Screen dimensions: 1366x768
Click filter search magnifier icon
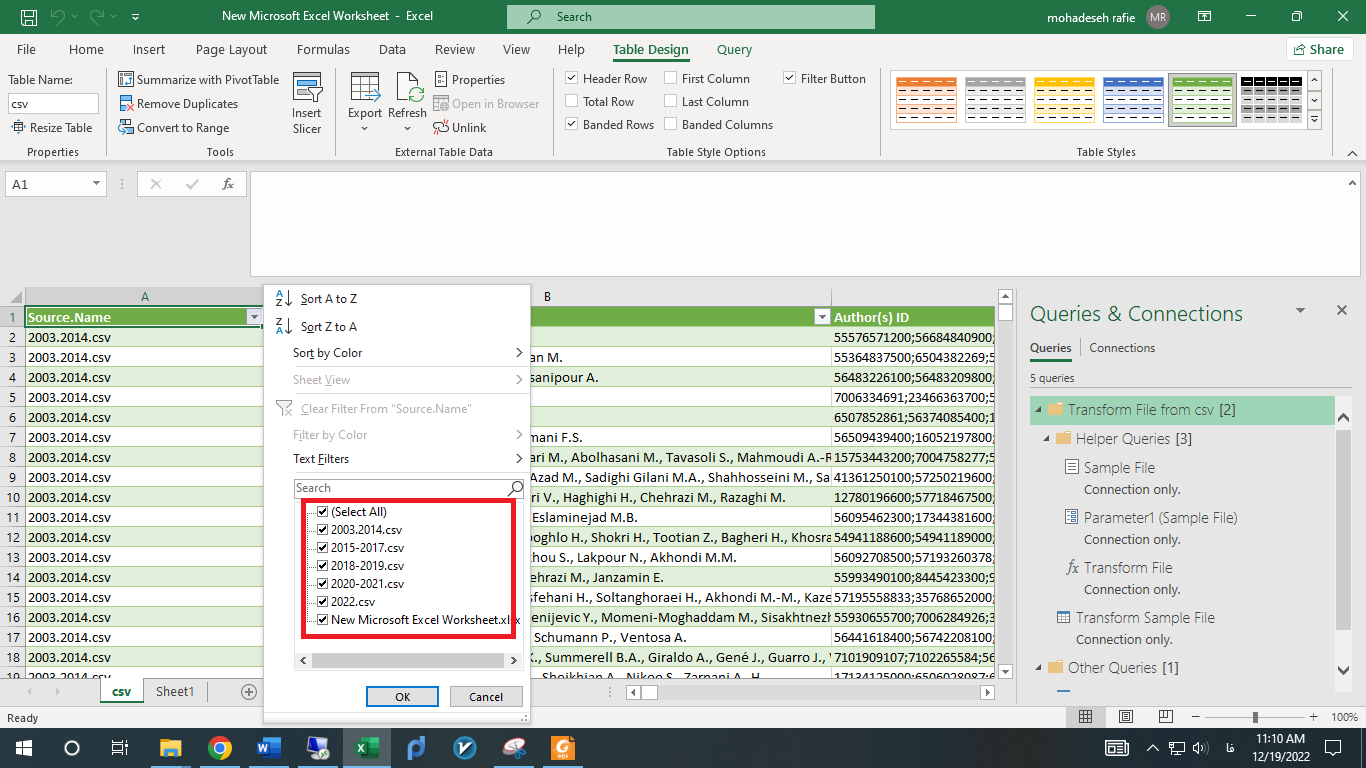coord(515,488)
